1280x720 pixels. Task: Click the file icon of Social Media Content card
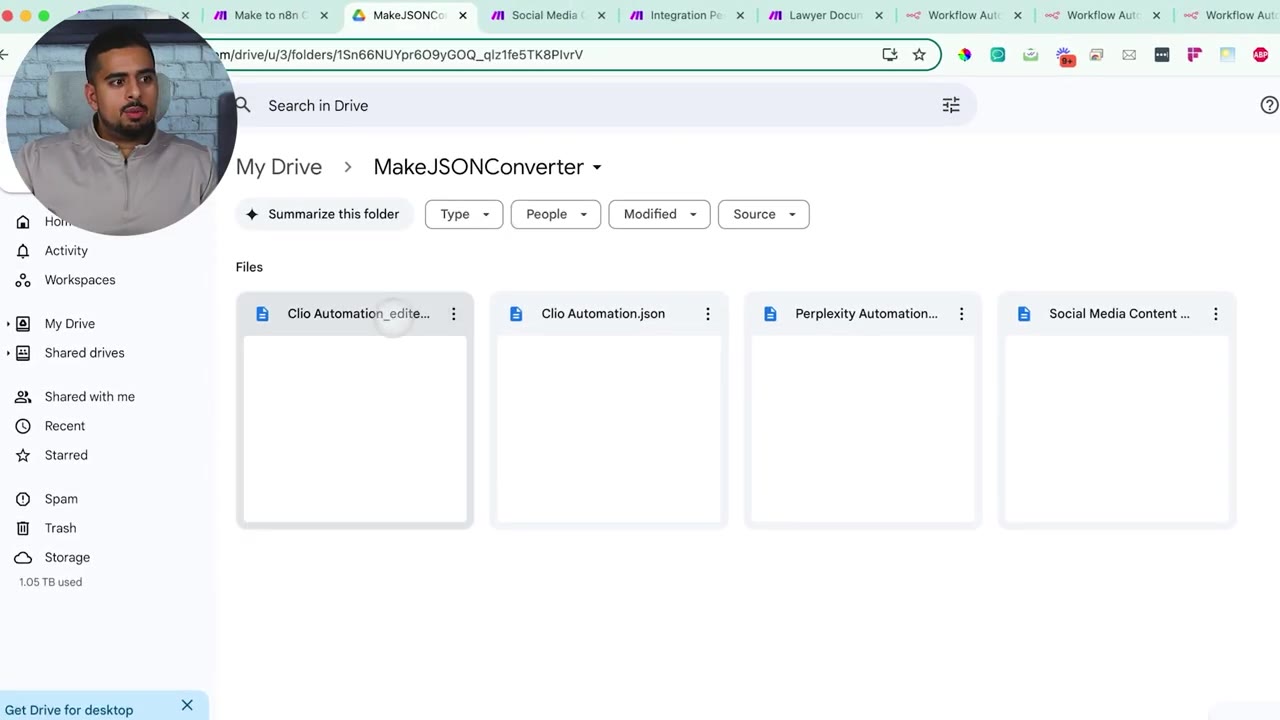(x=1024, y=314)
